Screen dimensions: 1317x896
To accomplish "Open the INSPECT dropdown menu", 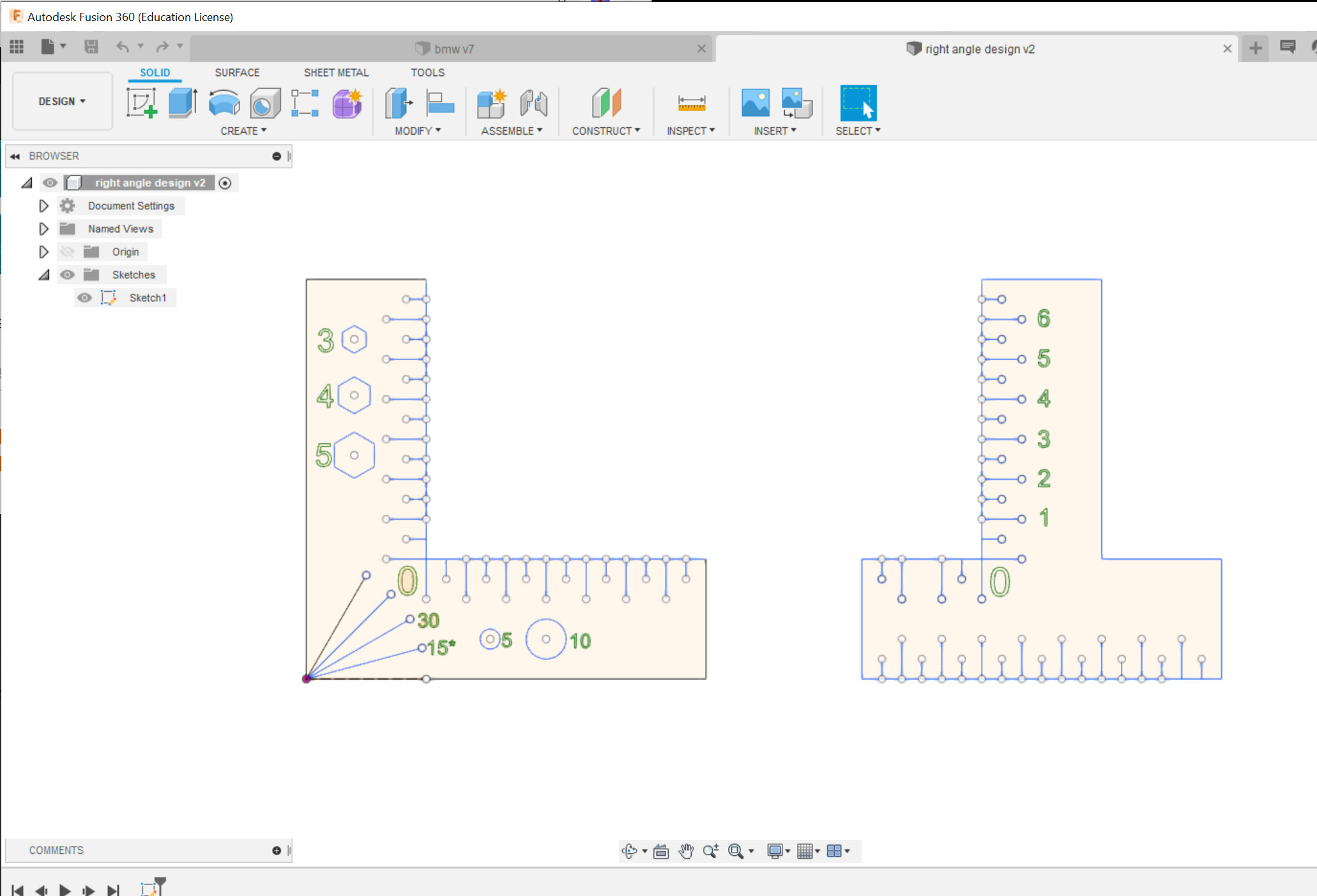I will 691,131.
